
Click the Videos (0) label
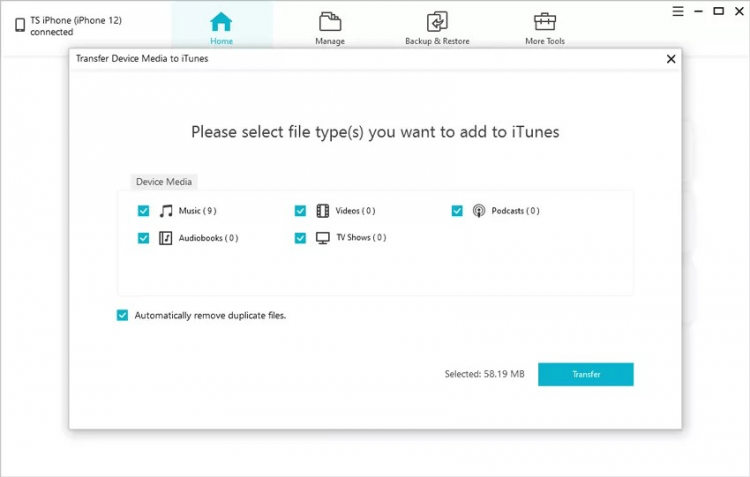pyautogui.click(x=355, y=211)
